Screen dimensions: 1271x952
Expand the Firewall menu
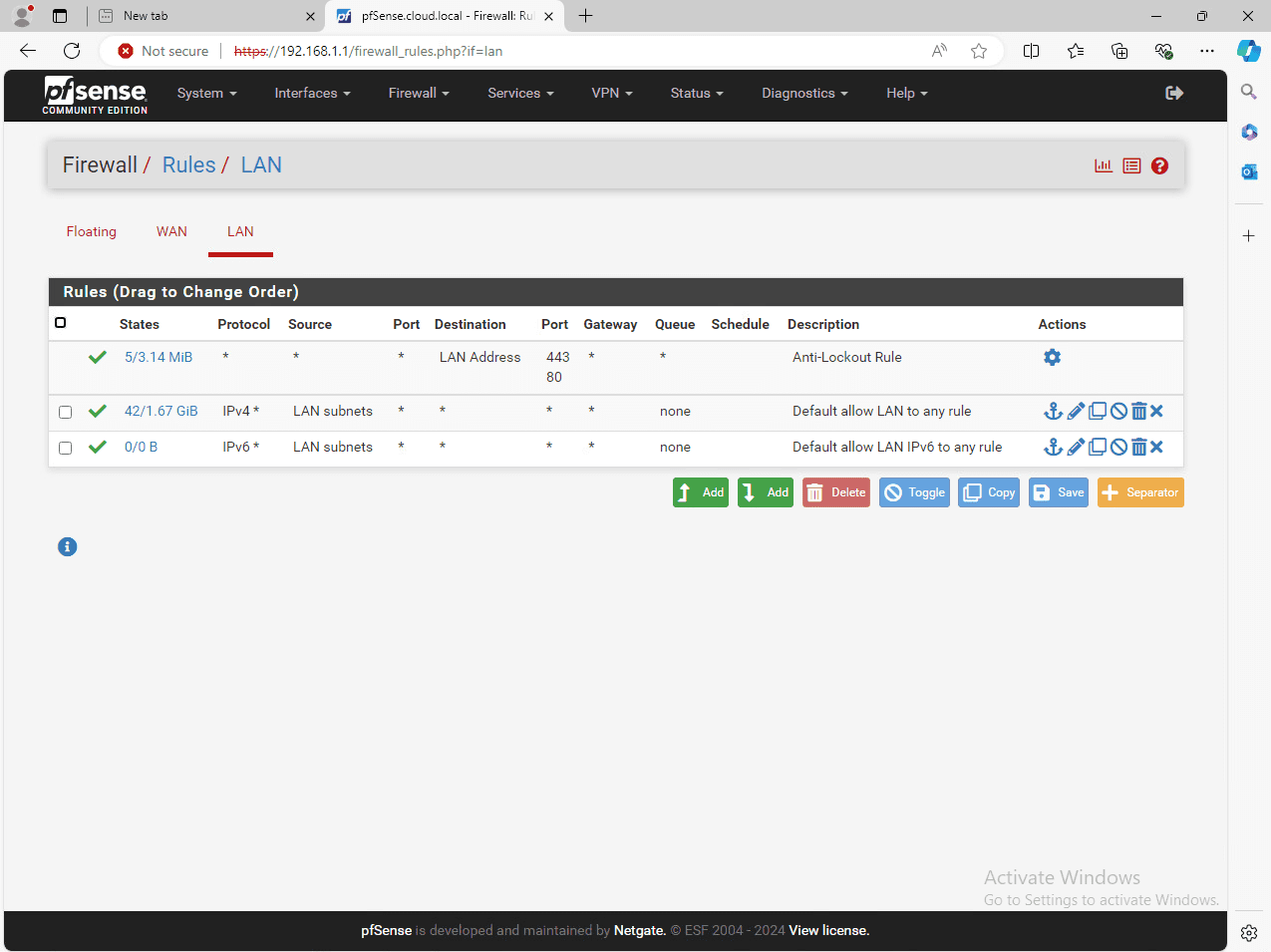tap(419, 93)
